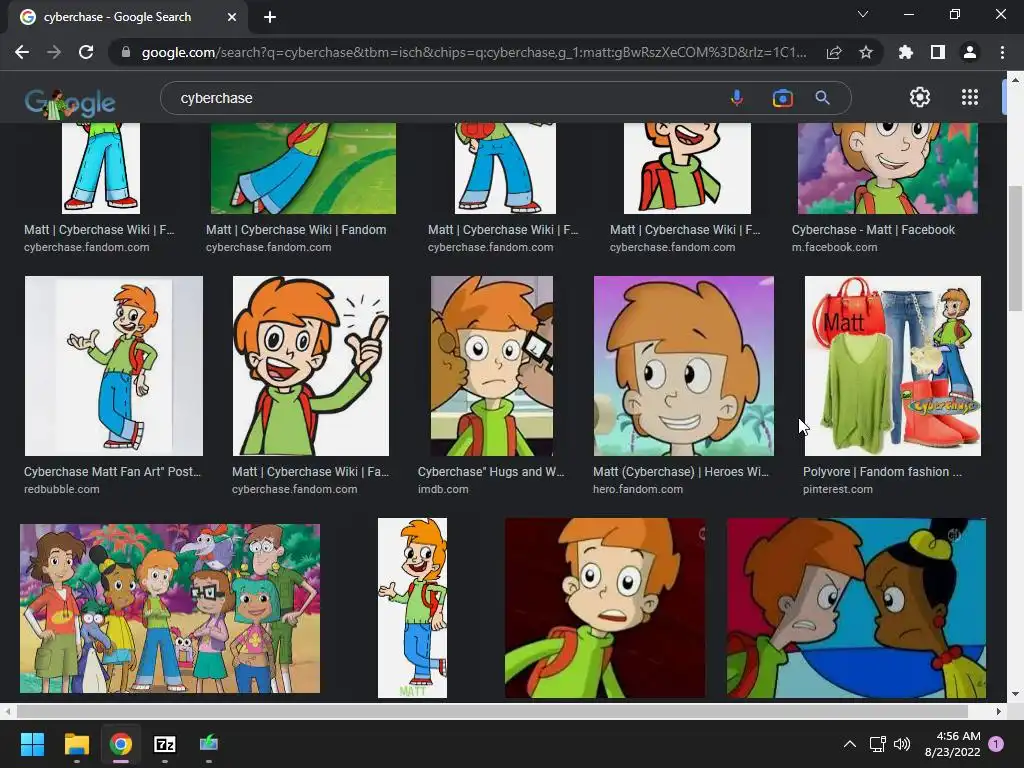Open the volume speaker tray icon

point(902,744)
